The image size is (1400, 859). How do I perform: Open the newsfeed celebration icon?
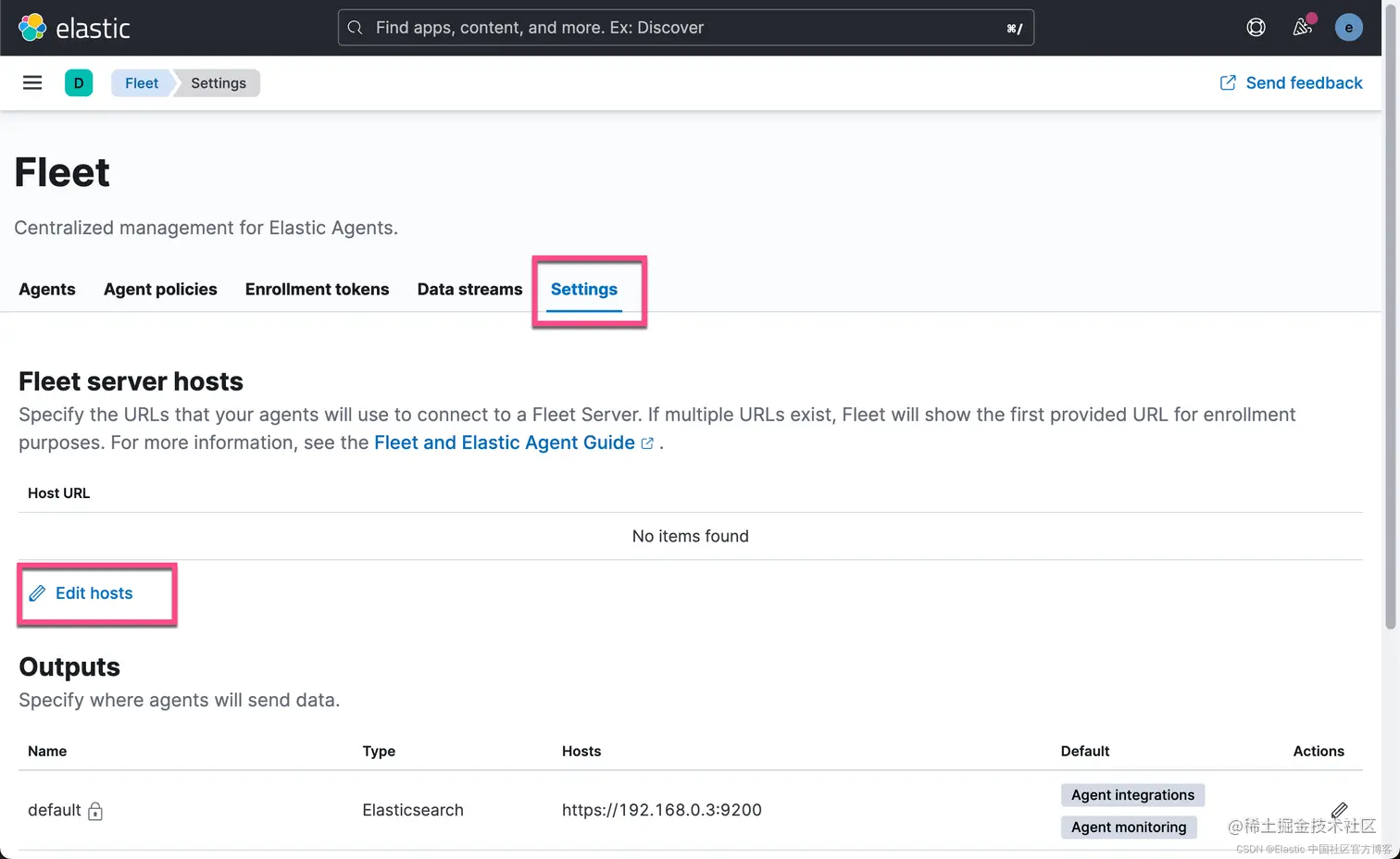pyautogui.click(x=1303, y=27)
